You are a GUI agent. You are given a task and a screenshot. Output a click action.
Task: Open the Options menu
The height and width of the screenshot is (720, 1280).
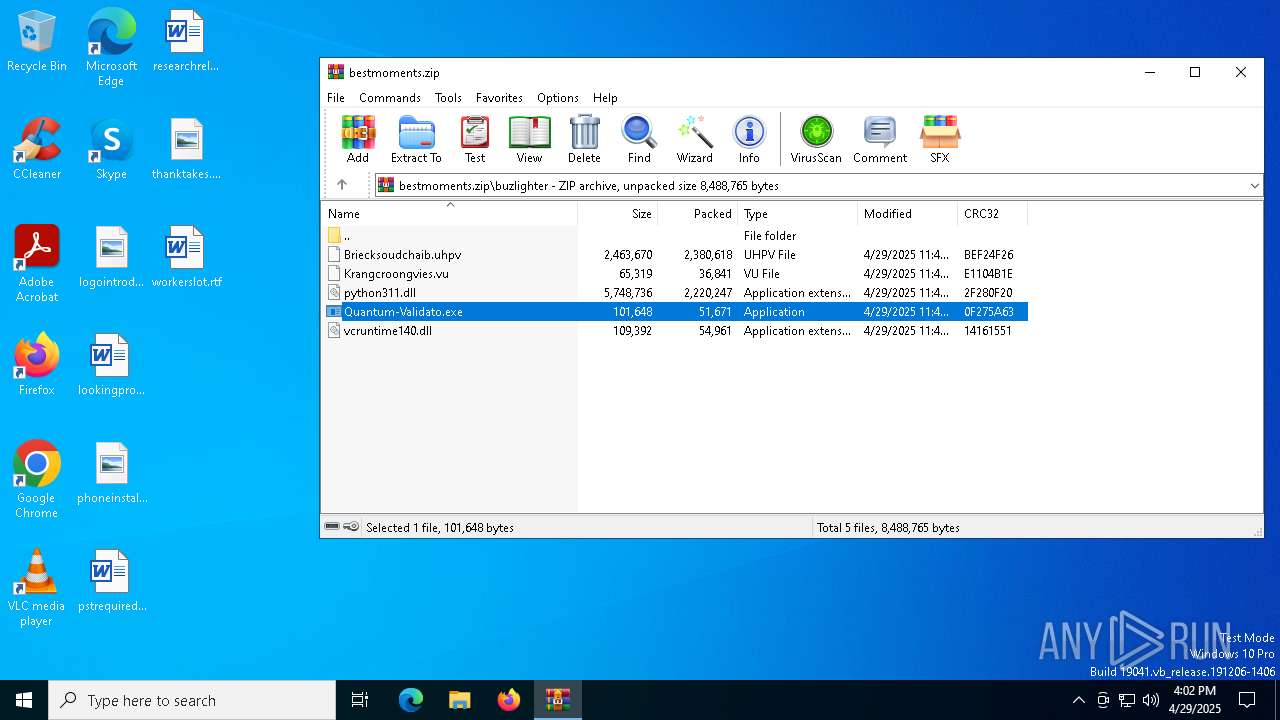[558, 98]
